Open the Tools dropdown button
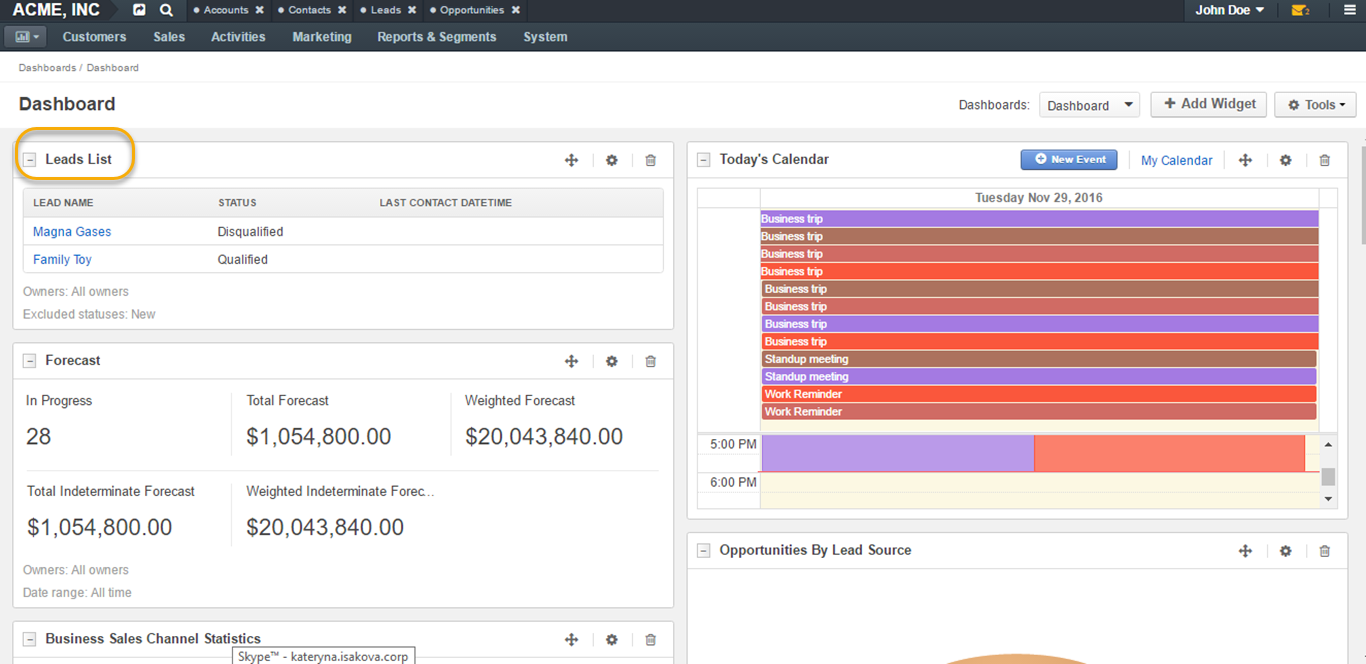 [x=1315, y=105]
